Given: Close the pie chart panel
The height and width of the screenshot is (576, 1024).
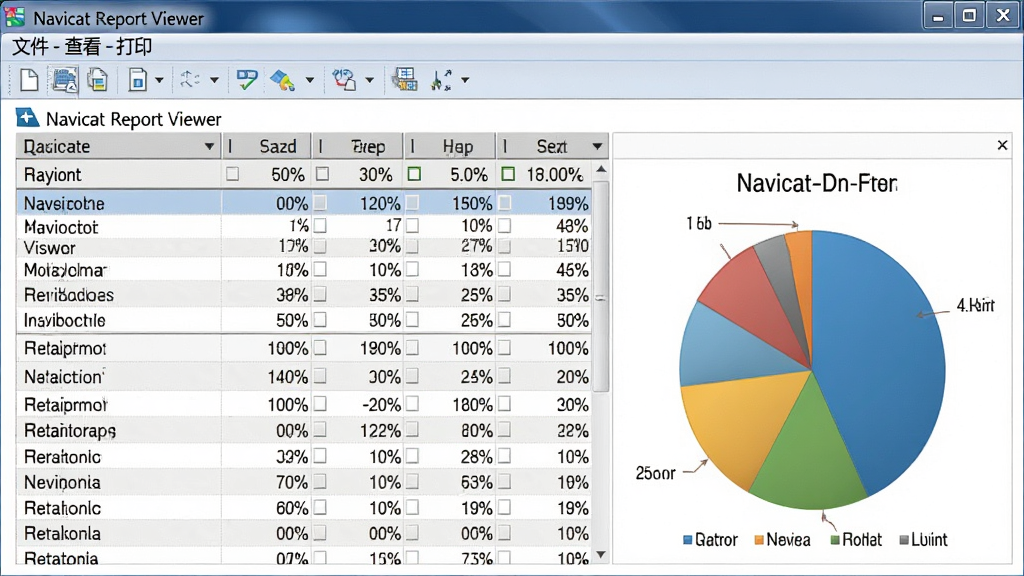Looking at the screenshot, I should (1002, 145).
